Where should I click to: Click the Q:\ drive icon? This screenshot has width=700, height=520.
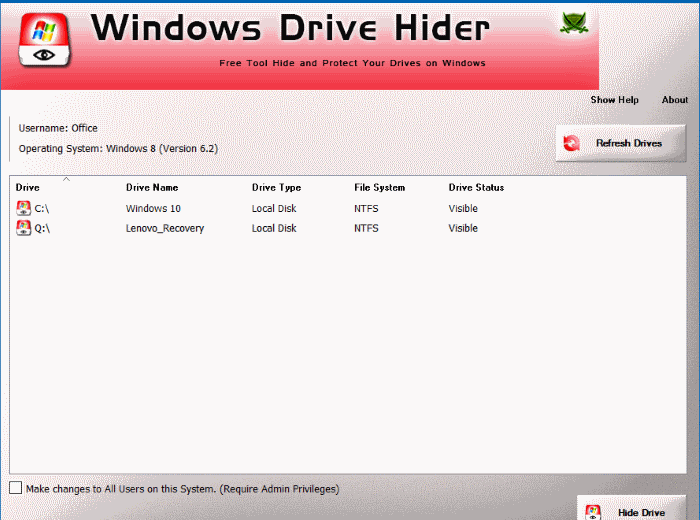[x=24, y=228]
